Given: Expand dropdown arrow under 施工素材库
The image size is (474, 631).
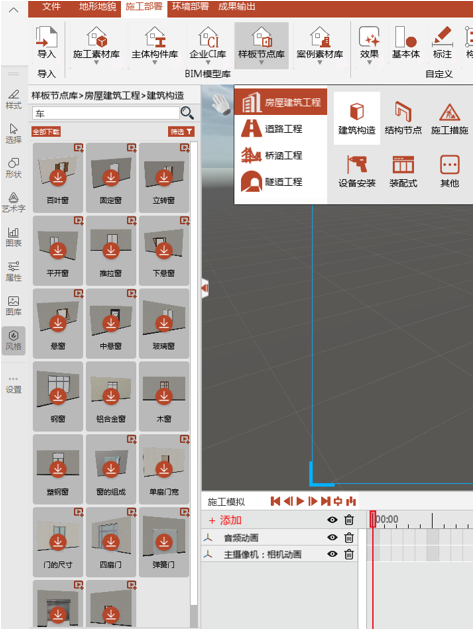Looking at the screenshot, I should [x=97, y=63].
